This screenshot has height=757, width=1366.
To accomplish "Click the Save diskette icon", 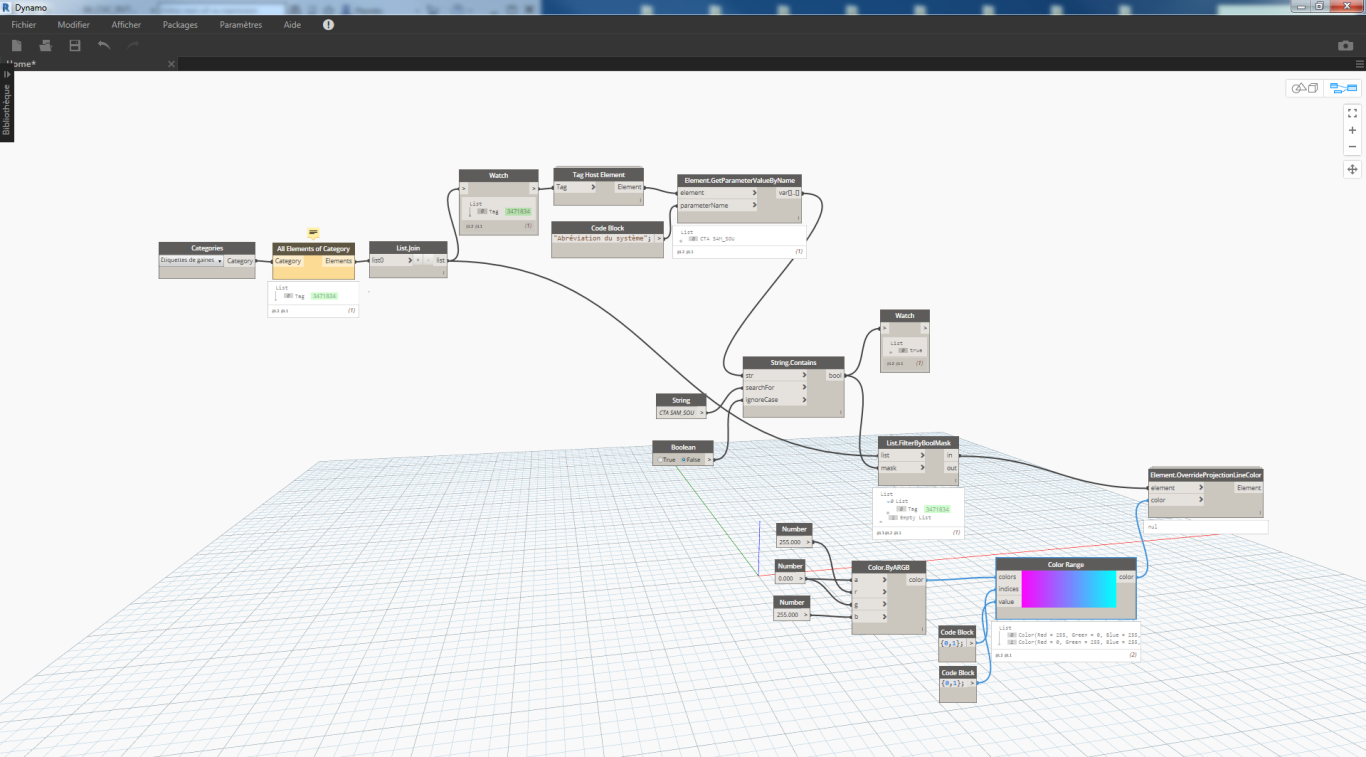I will (74, 45).
